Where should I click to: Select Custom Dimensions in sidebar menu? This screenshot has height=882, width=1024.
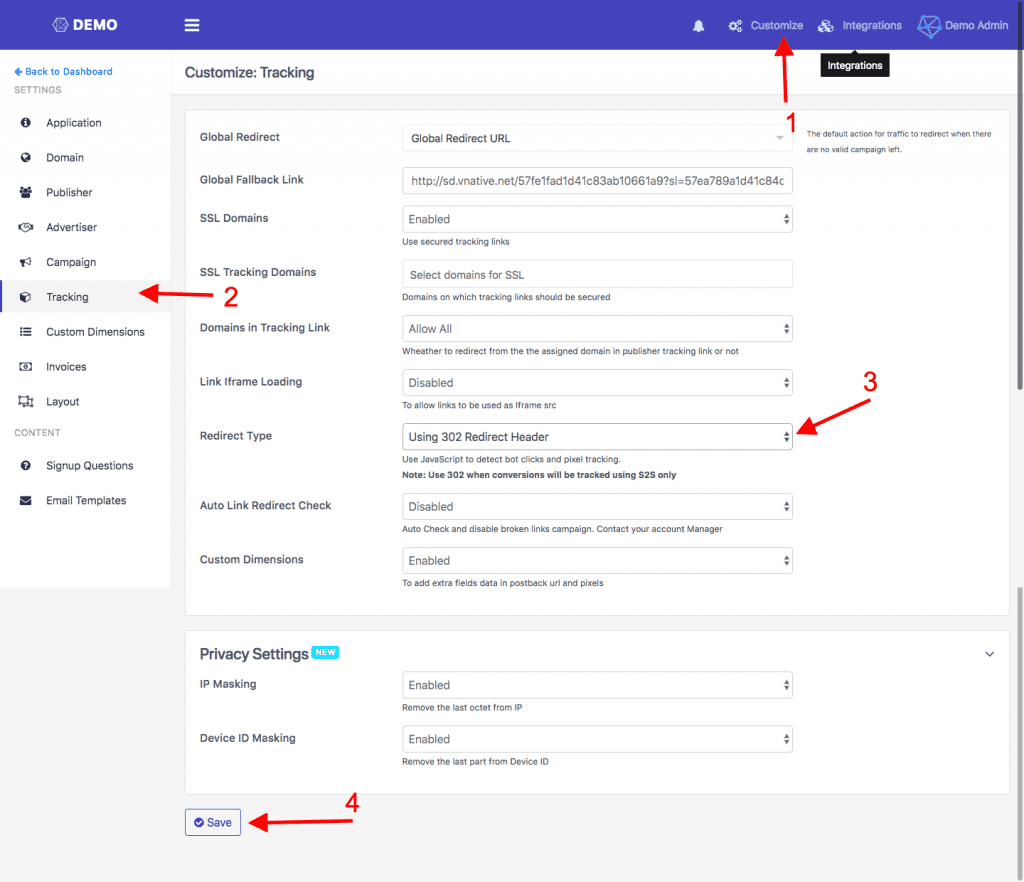94,332
